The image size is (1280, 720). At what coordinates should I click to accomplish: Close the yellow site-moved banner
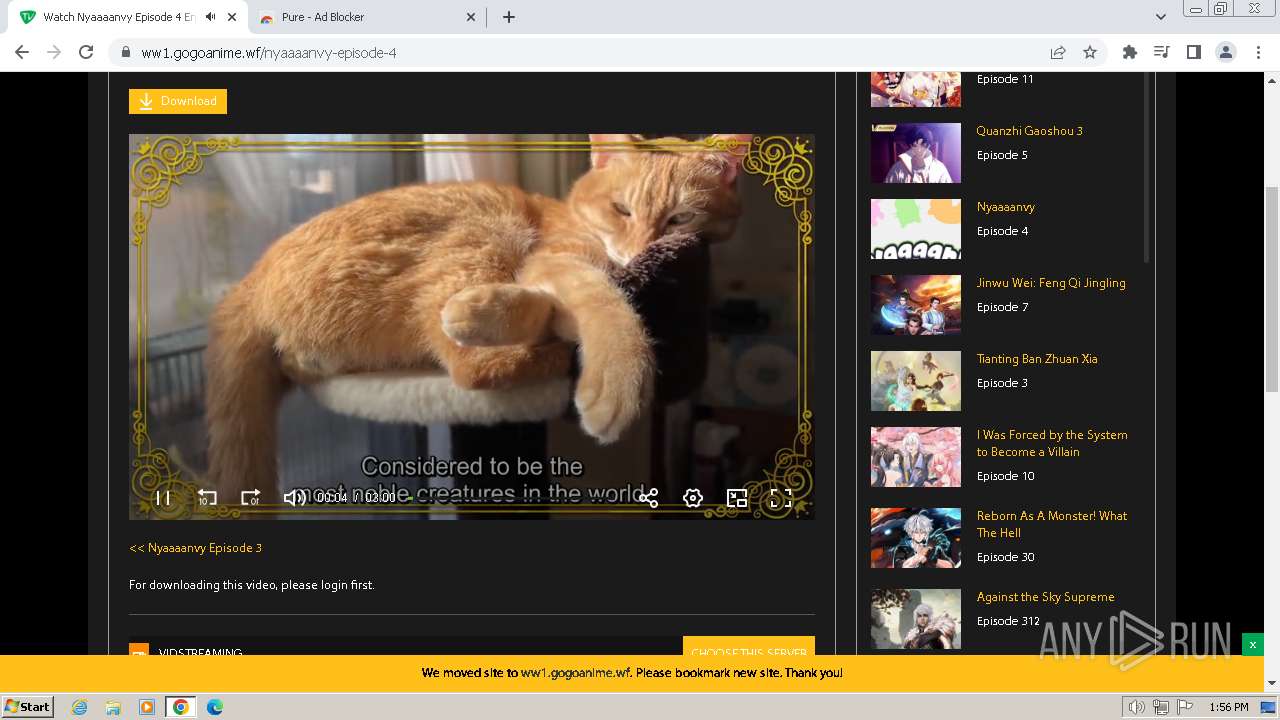(x=1252, y=645)
